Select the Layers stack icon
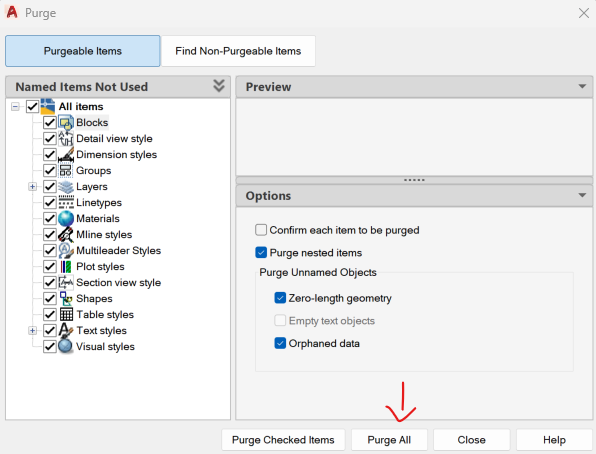Viewport: 596px width, 454px height. tap(66, 187)
